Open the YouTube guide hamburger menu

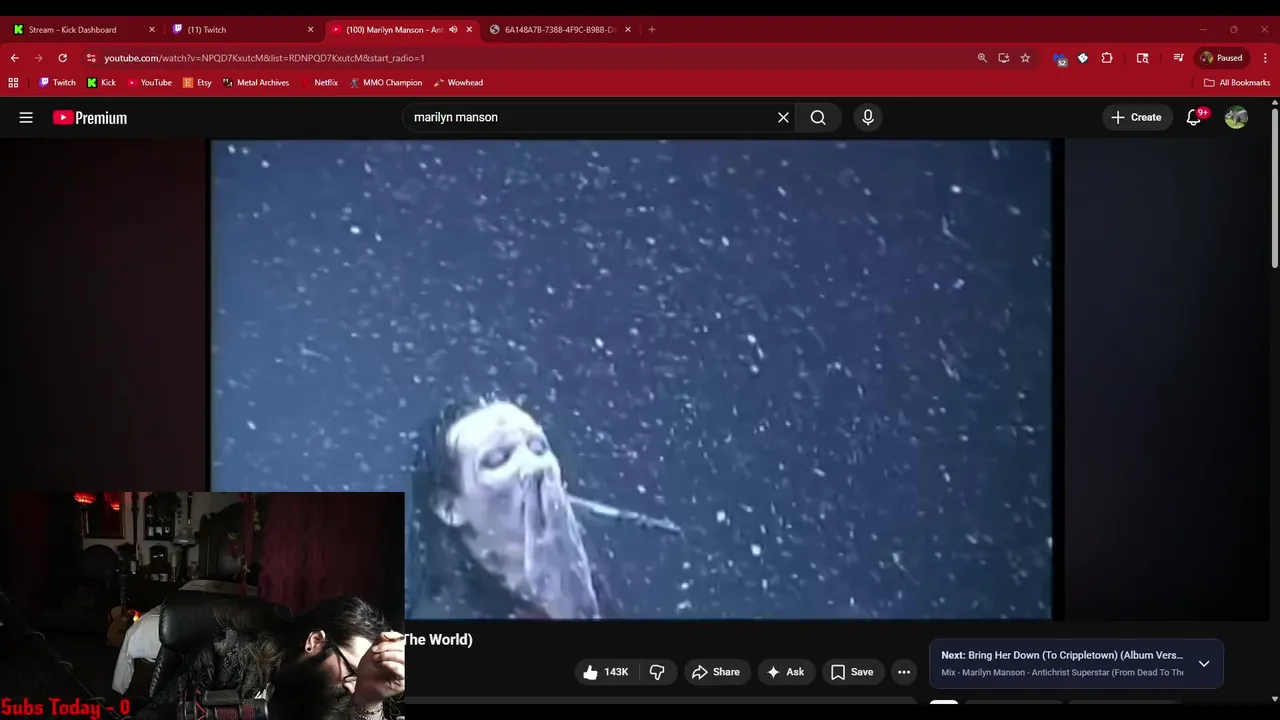pos(26,117)
